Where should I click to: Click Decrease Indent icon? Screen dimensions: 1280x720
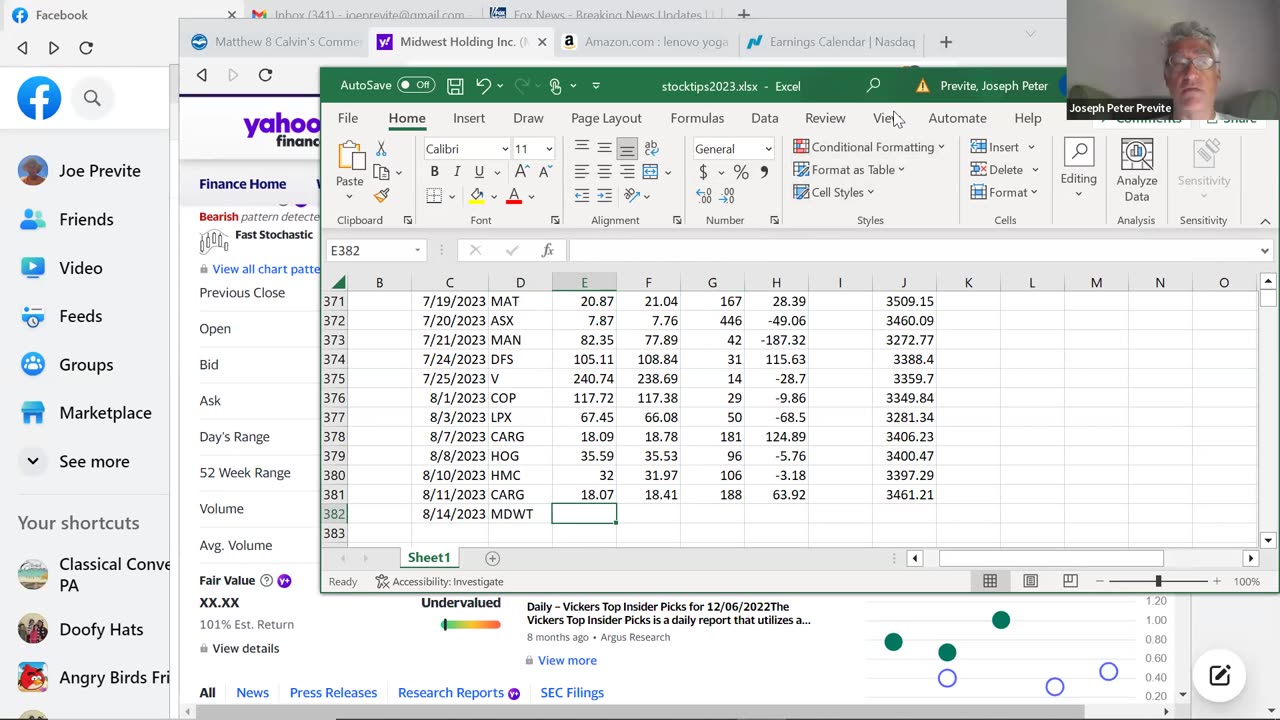[582, 196]
